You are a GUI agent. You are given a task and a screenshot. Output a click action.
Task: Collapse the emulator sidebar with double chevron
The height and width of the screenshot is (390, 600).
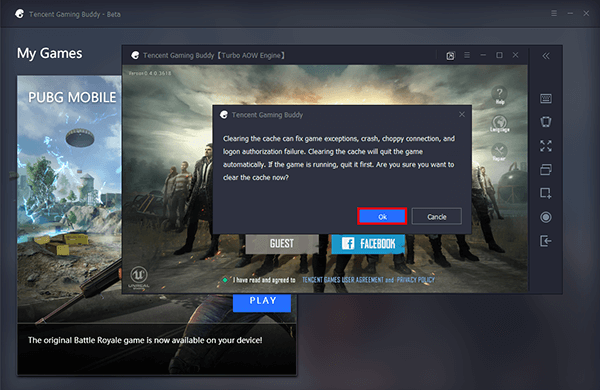tap(546, 56)
